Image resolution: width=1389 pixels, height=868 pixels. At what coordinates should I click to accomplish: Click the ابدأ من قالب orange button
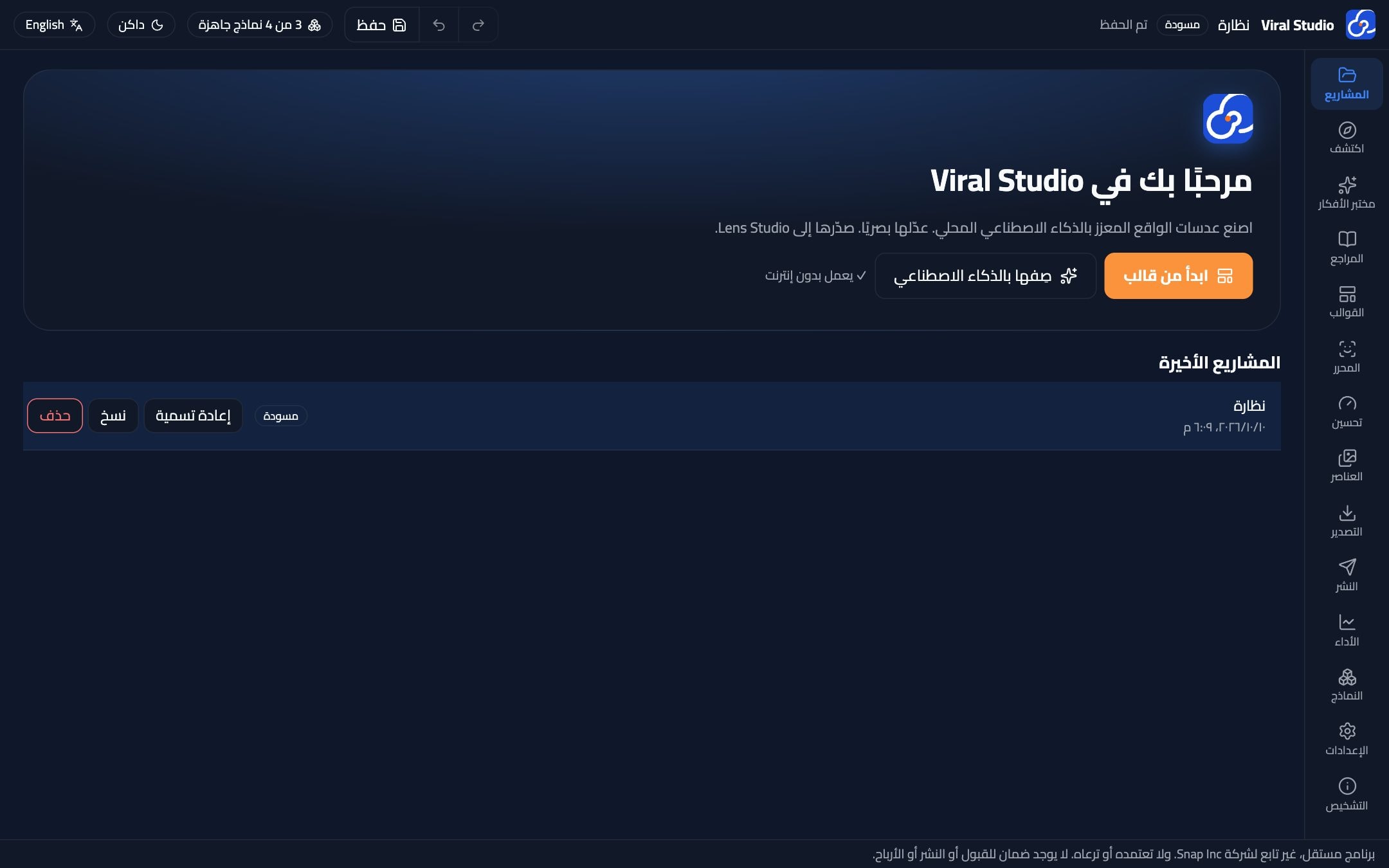click(x=1178, y=276)
